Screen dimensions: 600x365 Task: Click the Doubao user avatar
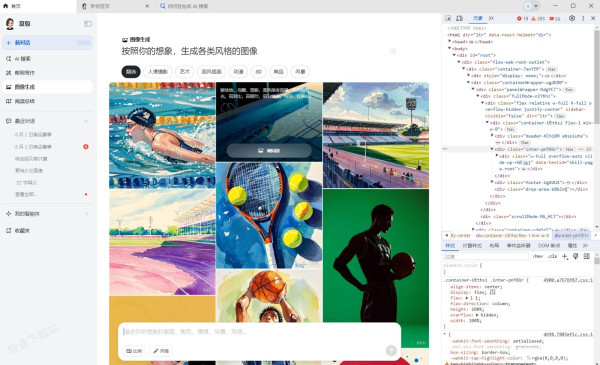[x=10, y=24]
